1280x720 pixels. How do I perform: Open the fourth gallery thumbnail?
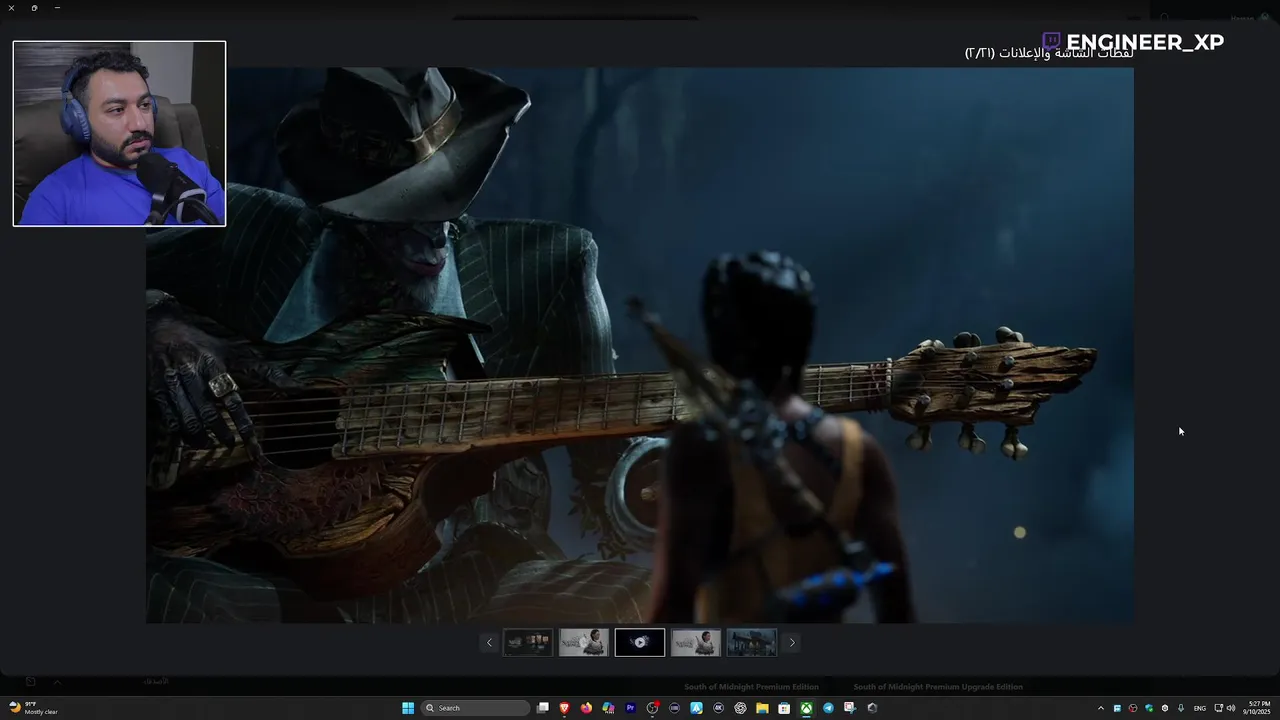coord(696,642)
